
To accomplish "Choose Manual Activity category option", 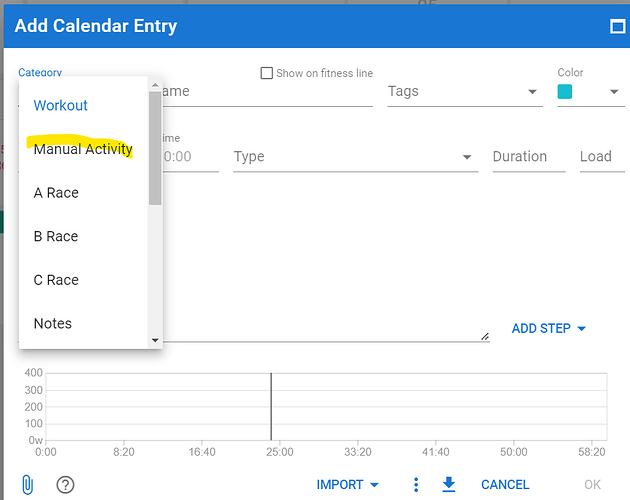I will [x=83, y=149].
